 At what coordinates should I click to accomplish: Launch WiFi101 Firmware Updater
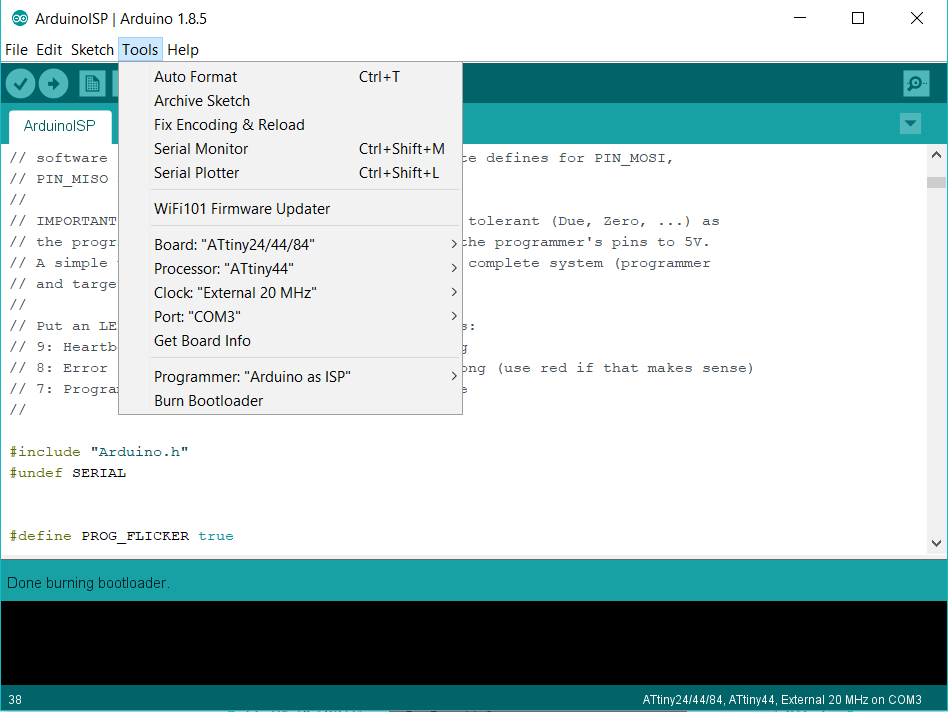290,209
